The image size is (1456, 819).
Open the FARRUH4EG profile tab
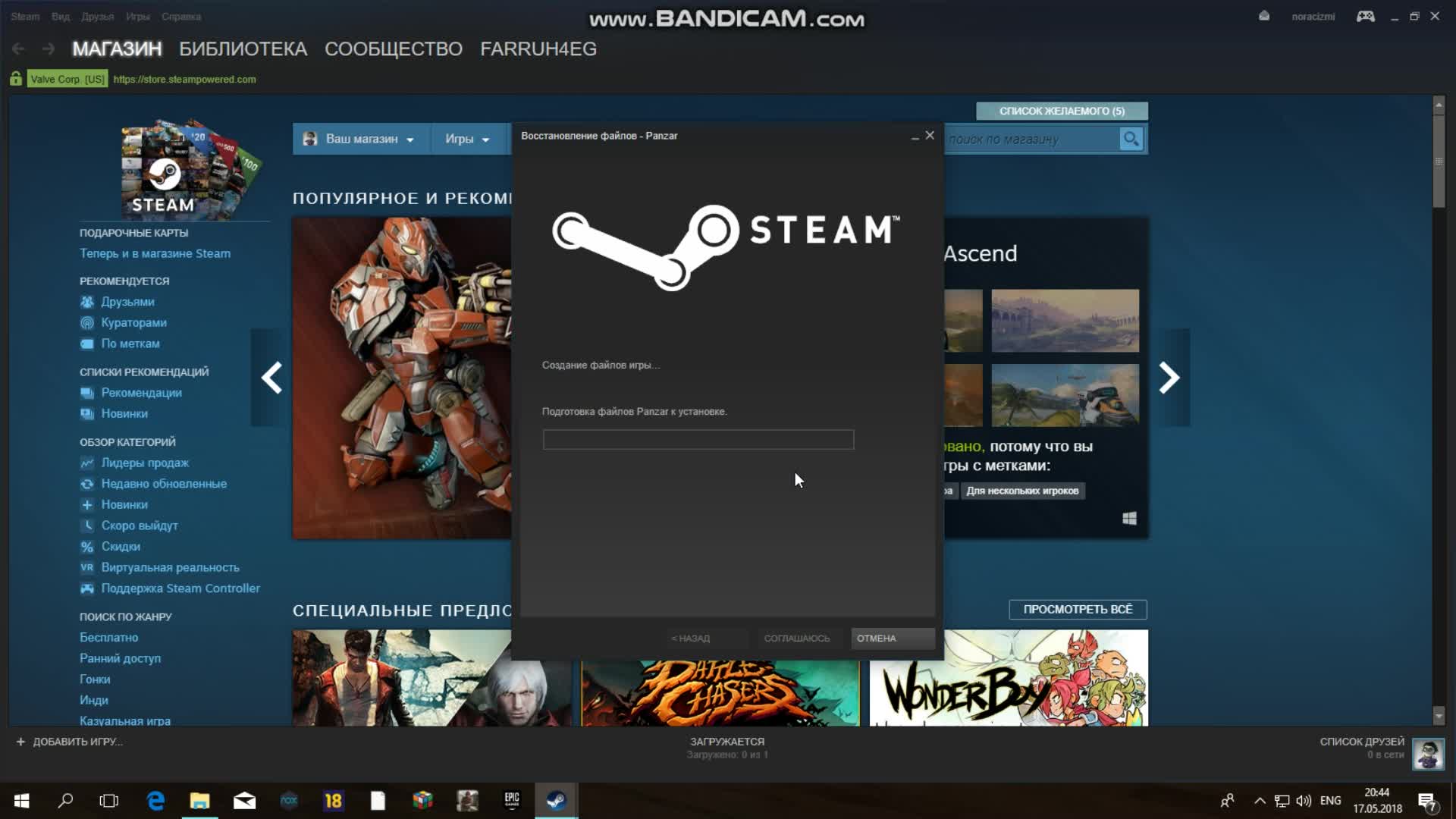538,49
